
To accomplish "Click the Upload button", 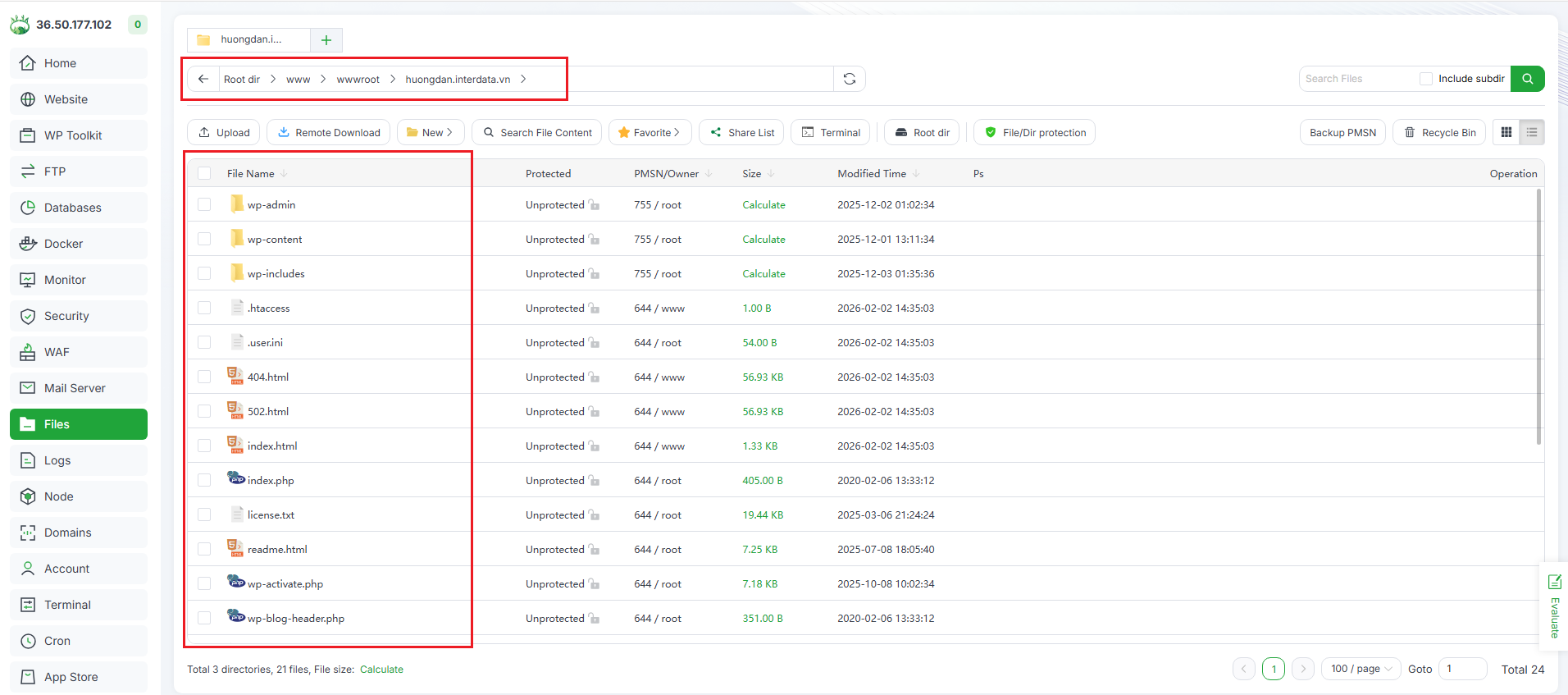I will click(x=224, y=132).
